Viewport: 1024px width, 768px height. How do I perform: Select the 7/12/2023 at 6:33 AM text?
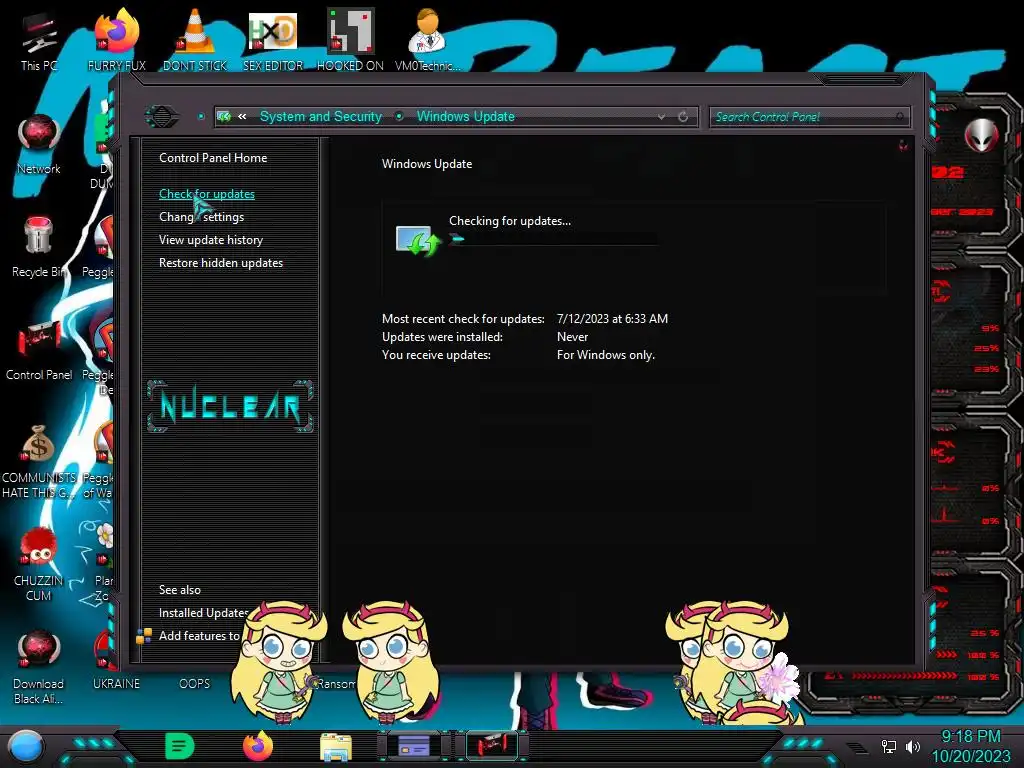tap(612, 319)
